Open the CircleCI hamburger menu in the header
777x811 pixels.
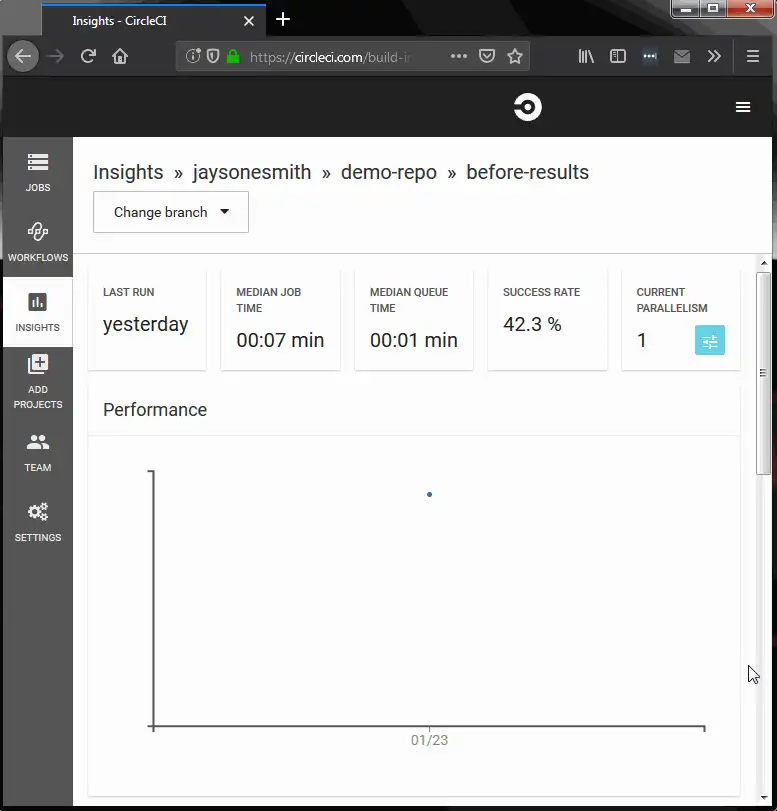[743, 107]
